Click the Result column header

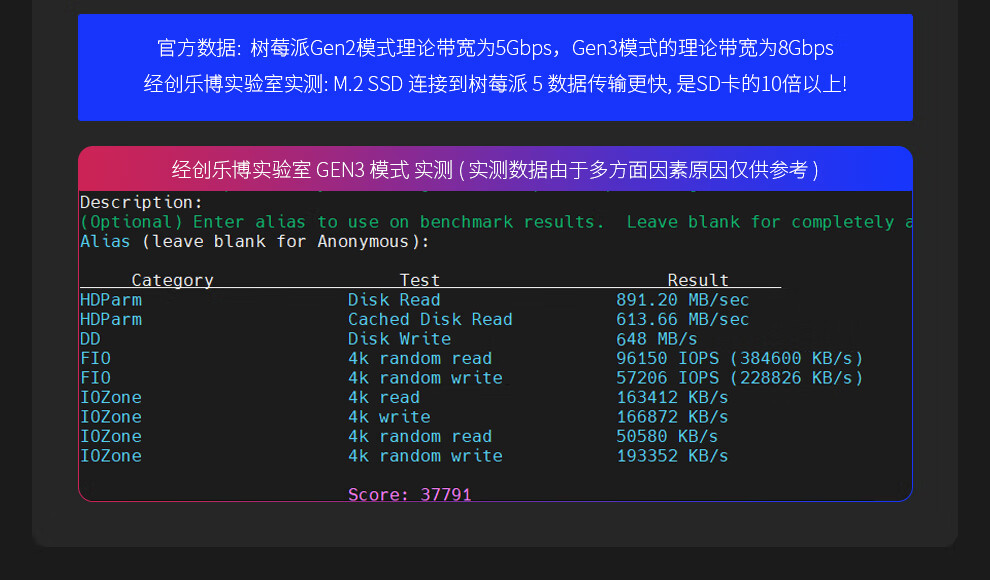[698, 280]
